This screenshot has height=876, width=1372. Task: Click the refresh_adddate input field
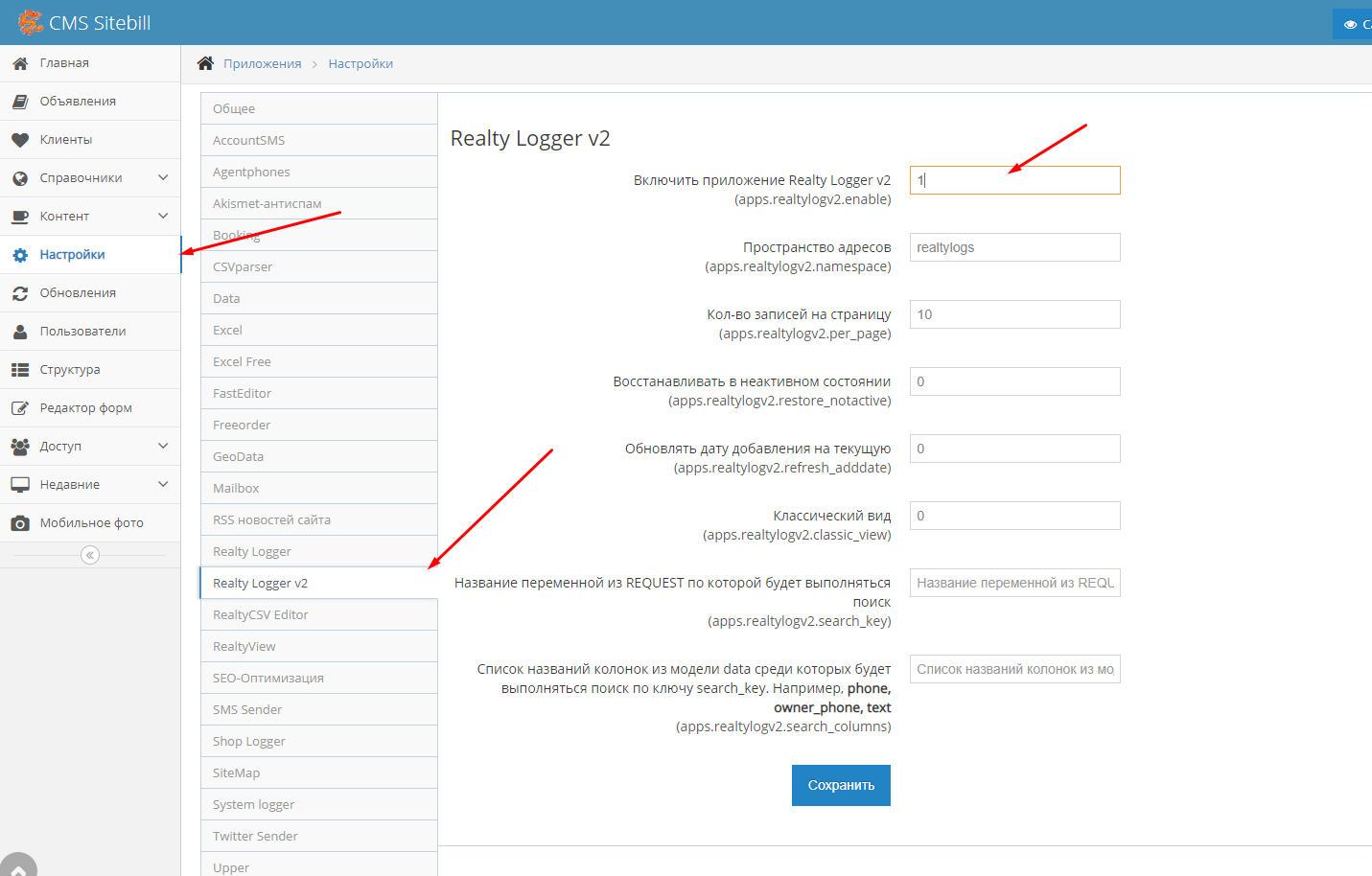(x=1014, y=449)
